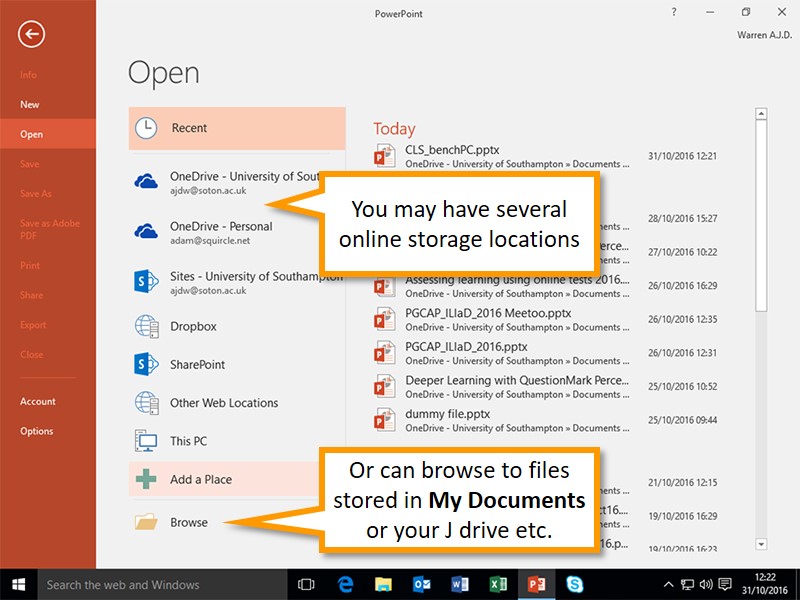This screenshot has width=800, height=600.
Task: Open Outlook from the taskbar
Action: pyautogui.click(x=421, y=585)
